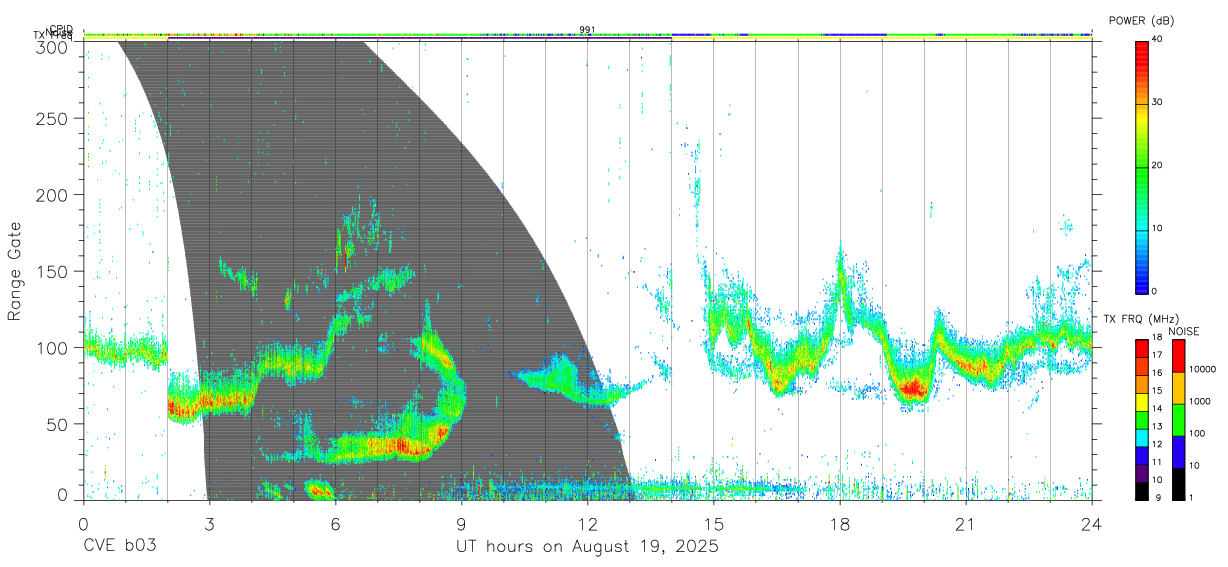1228x567 pixels.
Task: Click the blue segment of NOISE colorbar
Action: pyautogui.click(x=1178, y=452)
